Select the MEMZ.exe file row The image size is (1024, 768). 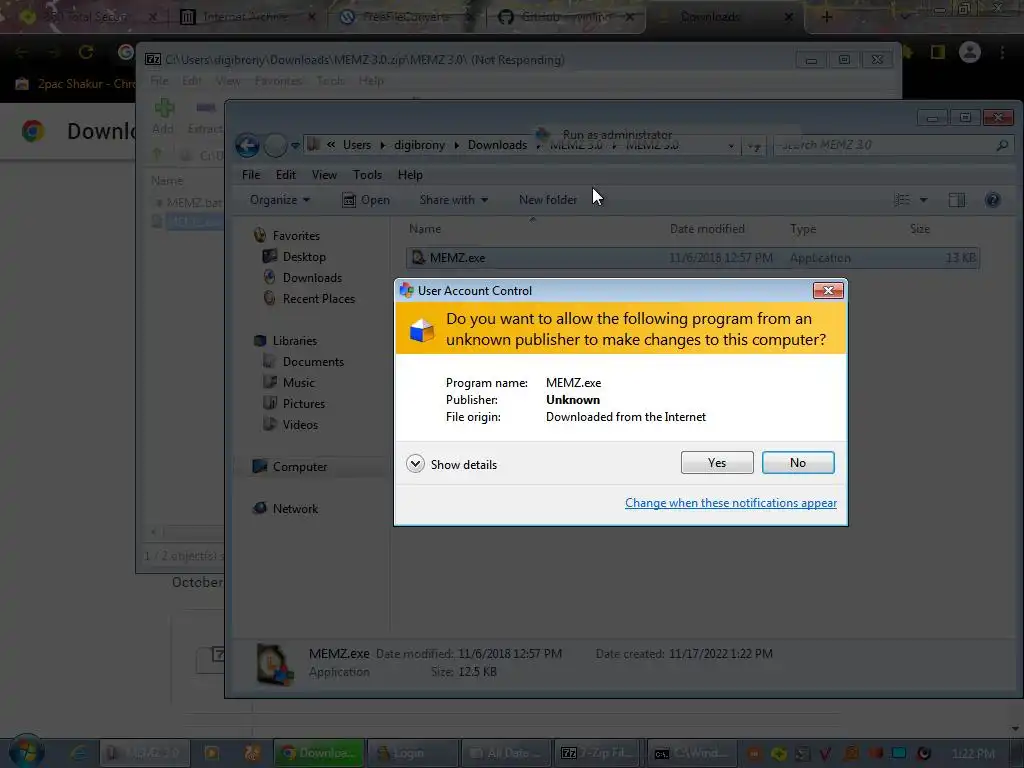pos(692,258)
